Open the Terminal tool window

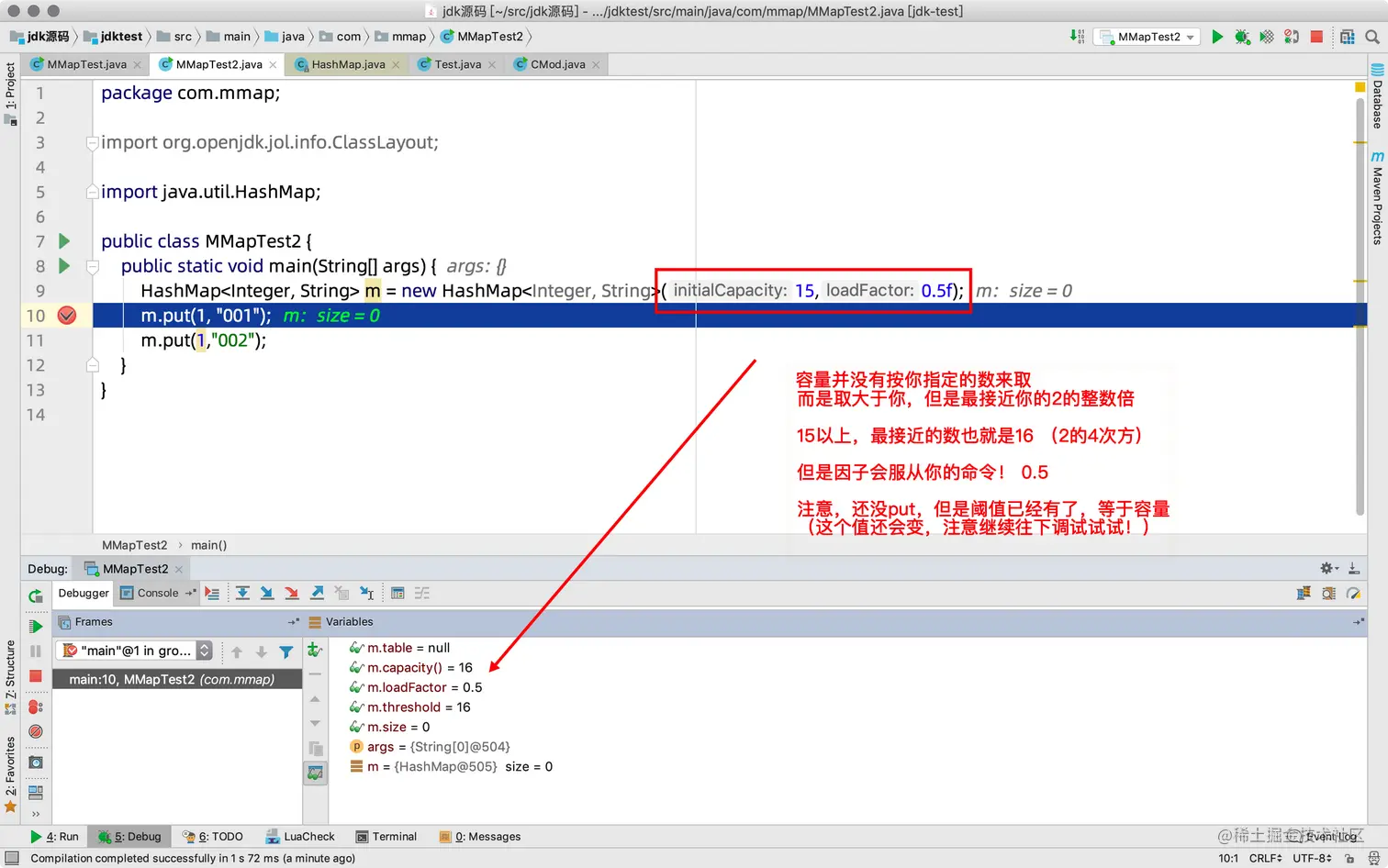click(x=386, y=837)
